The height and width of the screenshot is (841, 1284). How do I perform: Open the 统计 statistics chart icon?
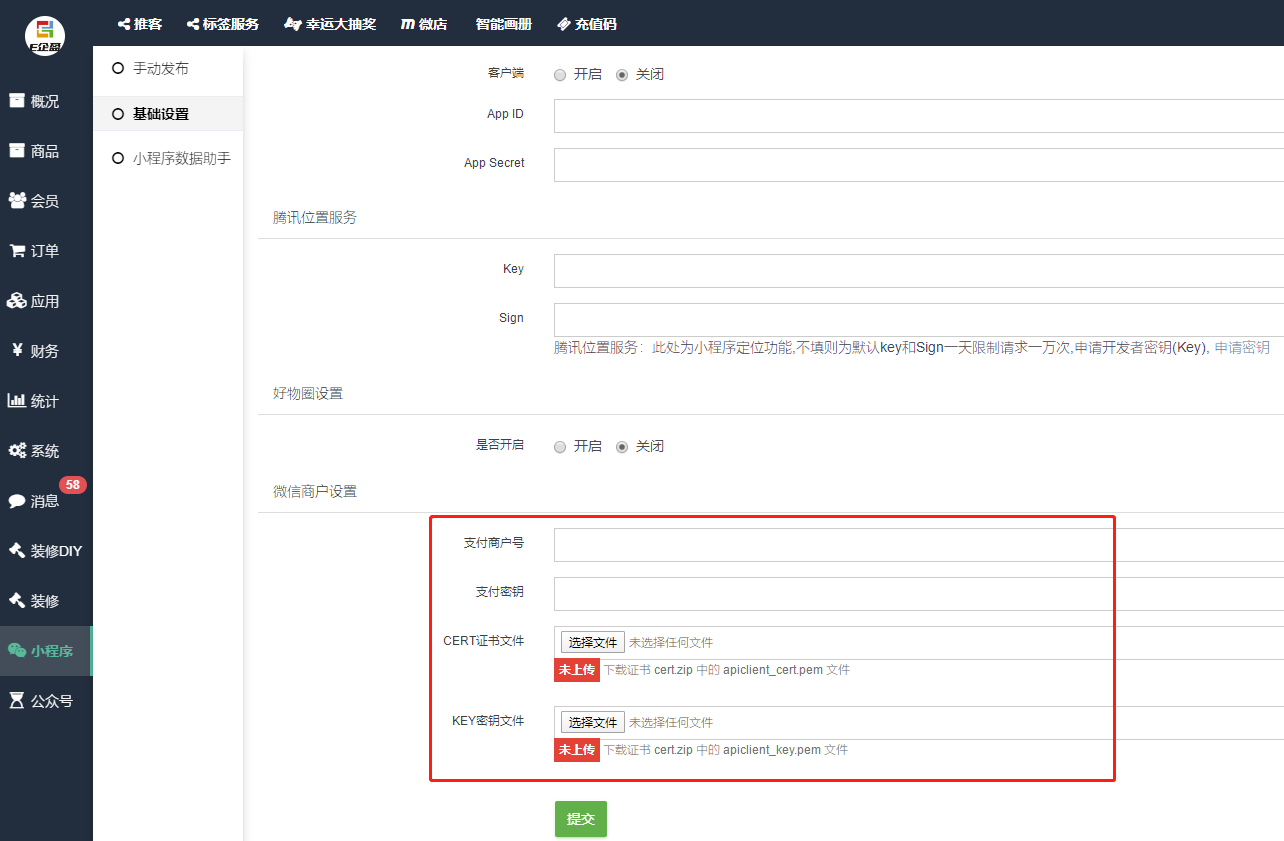click(x=17, y=401)
